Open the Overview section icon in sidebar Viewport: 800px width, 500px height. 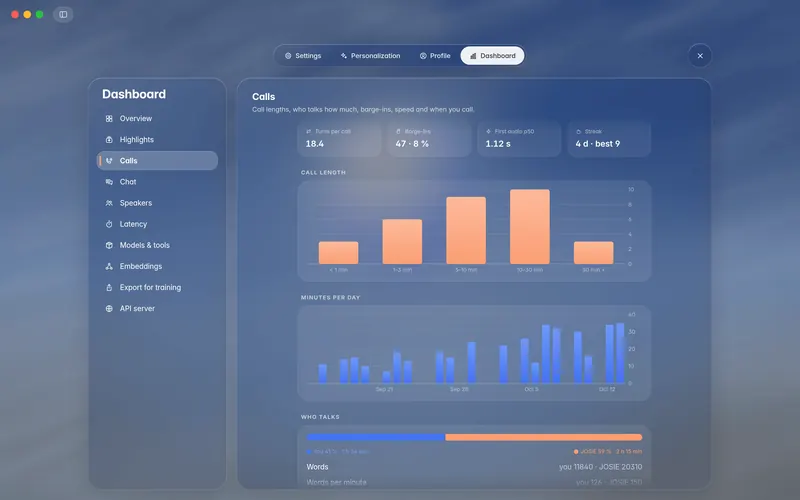pos(109,118)
